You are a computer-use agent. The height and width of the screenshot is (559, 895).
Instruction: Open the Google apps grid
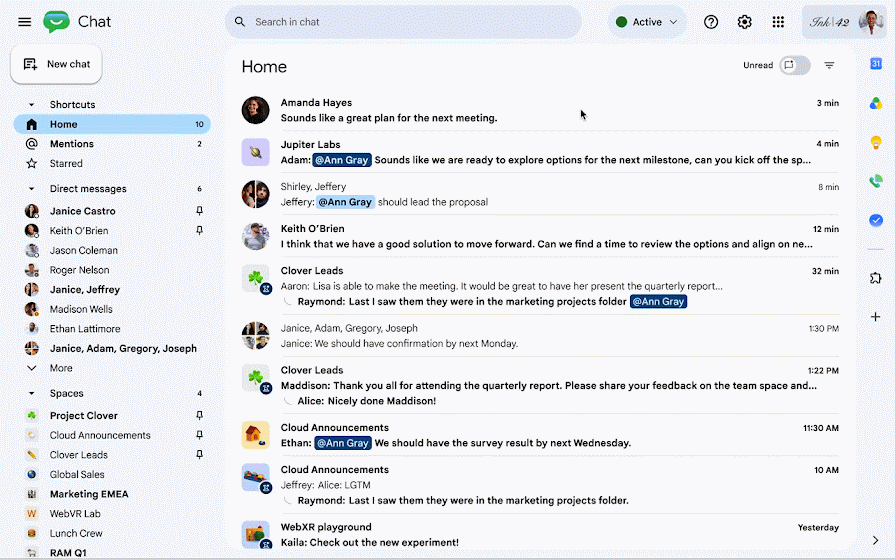pyautogui.click(x=778, y=22)
